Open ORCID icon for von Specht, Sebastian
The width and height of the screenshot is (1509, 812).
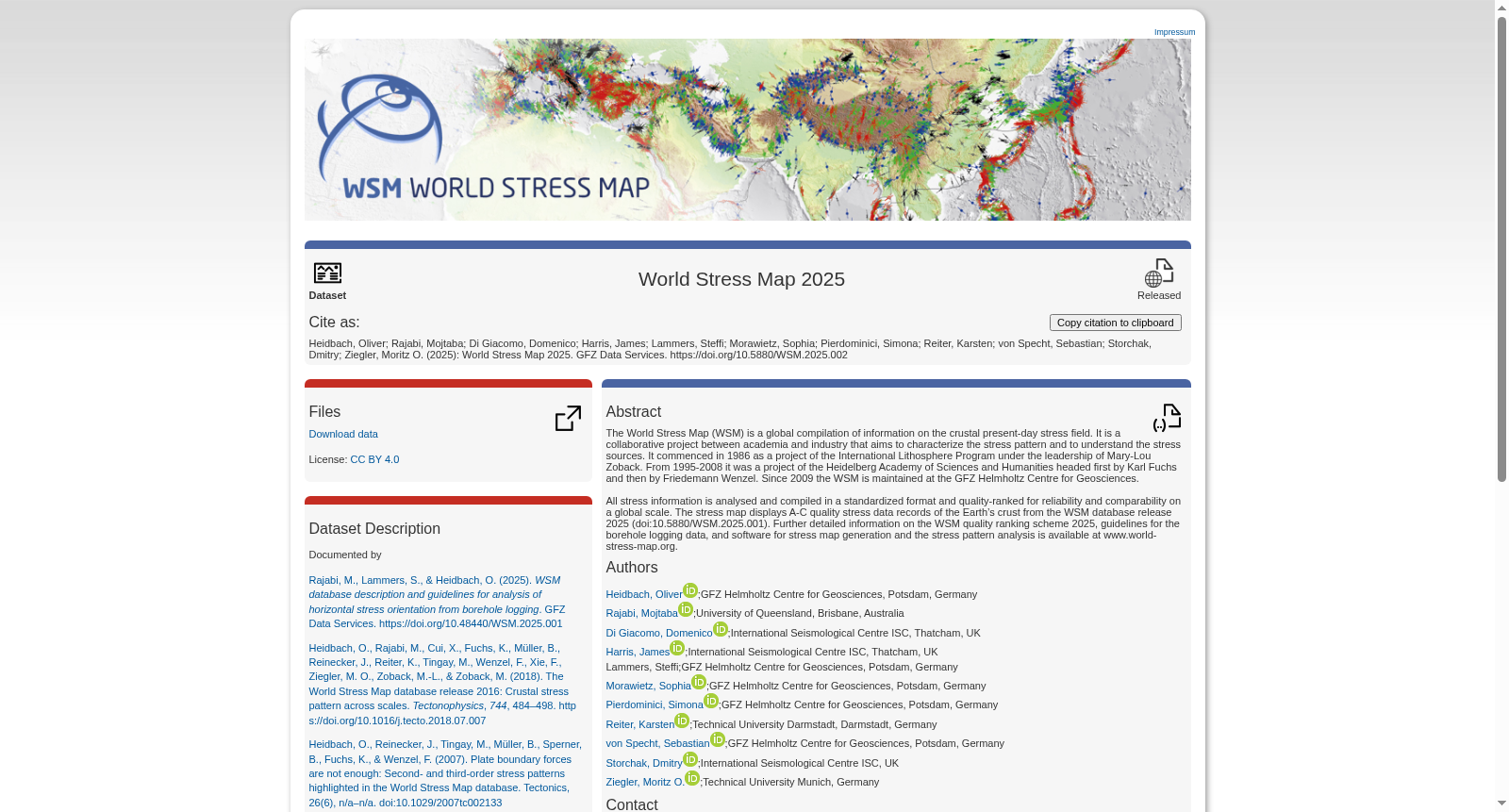tap(718, 739)
